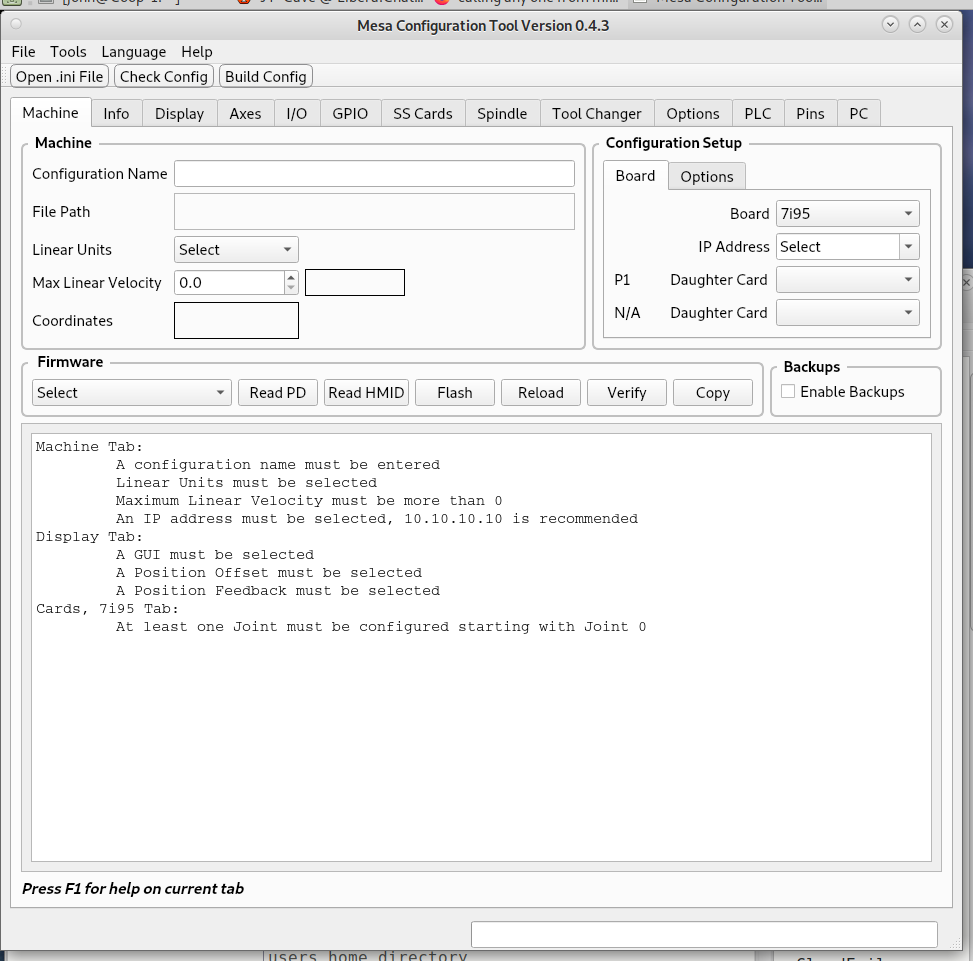The height and width of the screenshot is (961, 973).
Task: Click the Reload button
Action: [x=540, y=393]
